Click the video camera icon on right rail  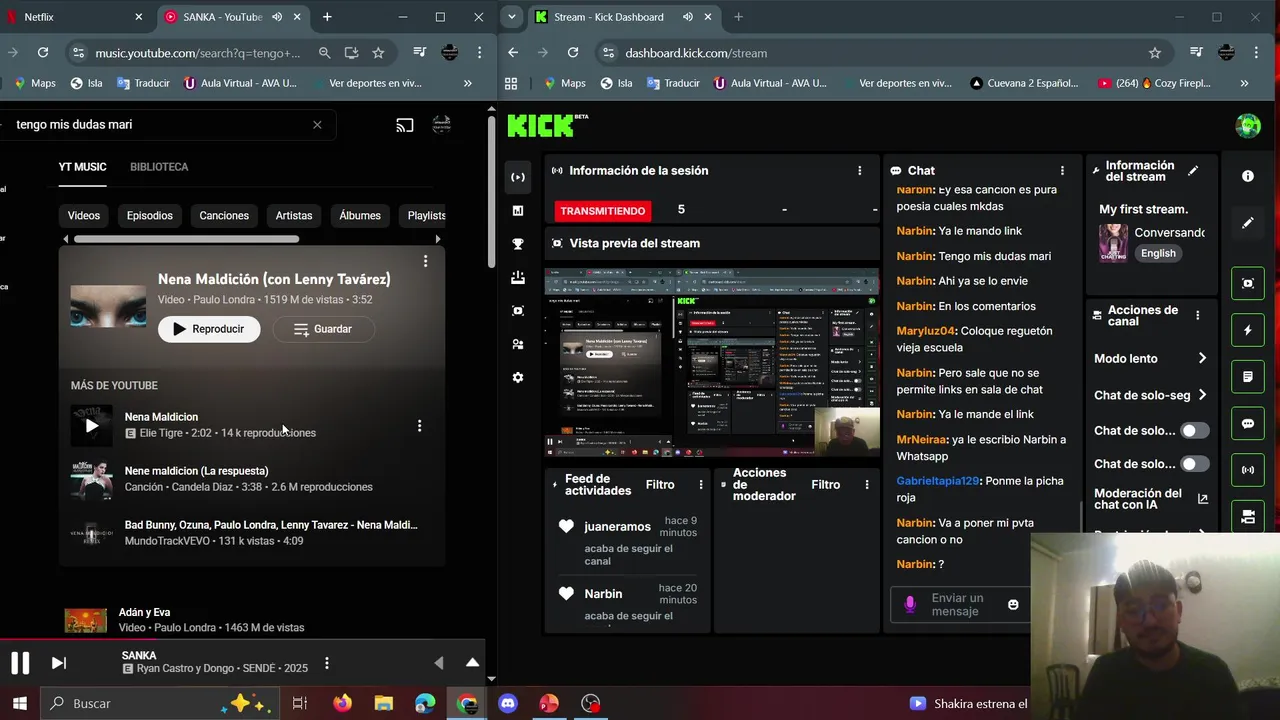[1248, 517]
